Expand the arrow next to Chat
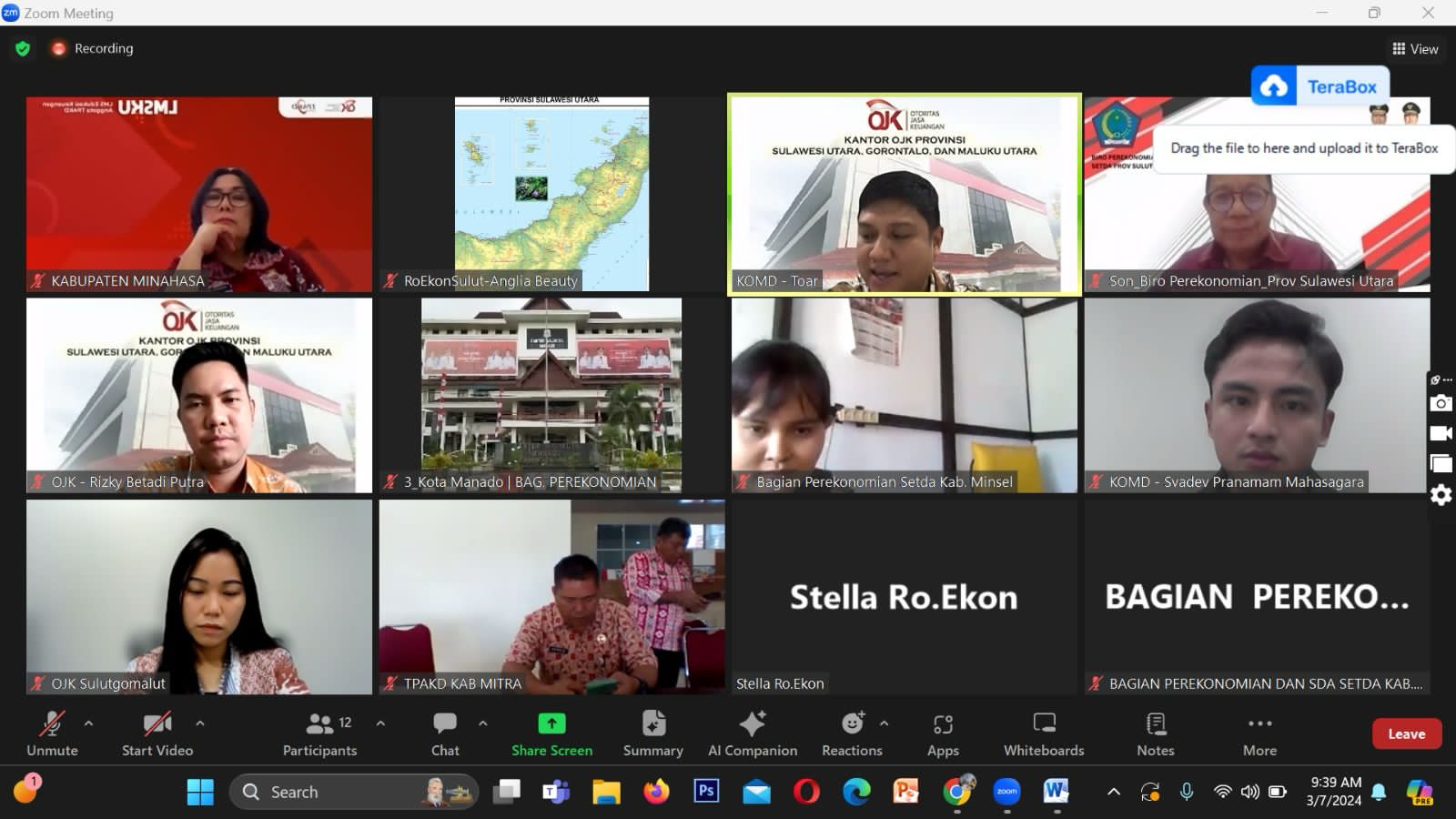The width and height of the screenshot is (1456, 819). coord(482,723)
